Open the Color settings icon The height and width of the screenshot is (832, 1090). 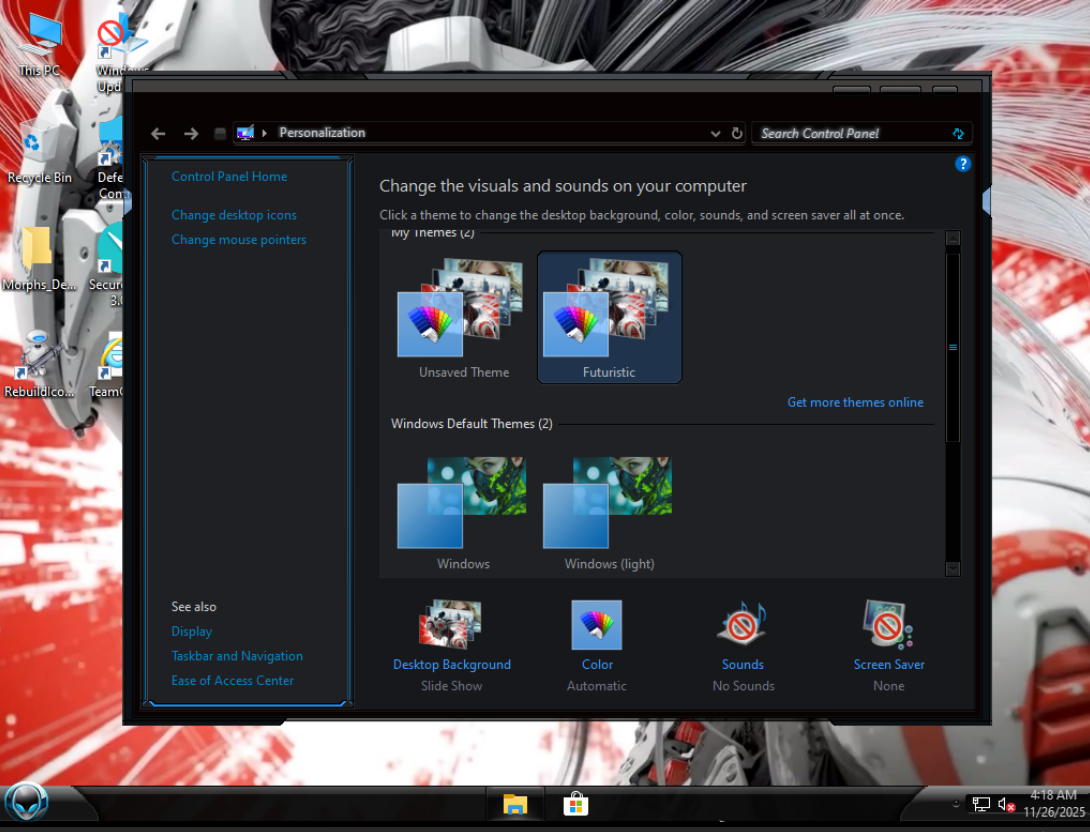[596, 624]
